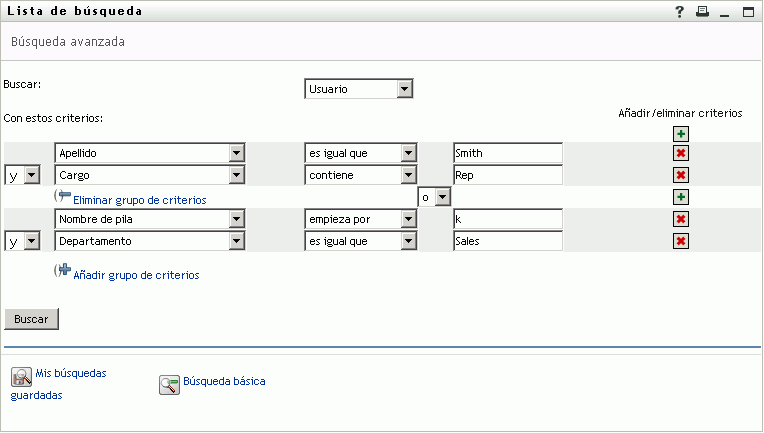Delete the Cargo criterion row

coord(681,175)
